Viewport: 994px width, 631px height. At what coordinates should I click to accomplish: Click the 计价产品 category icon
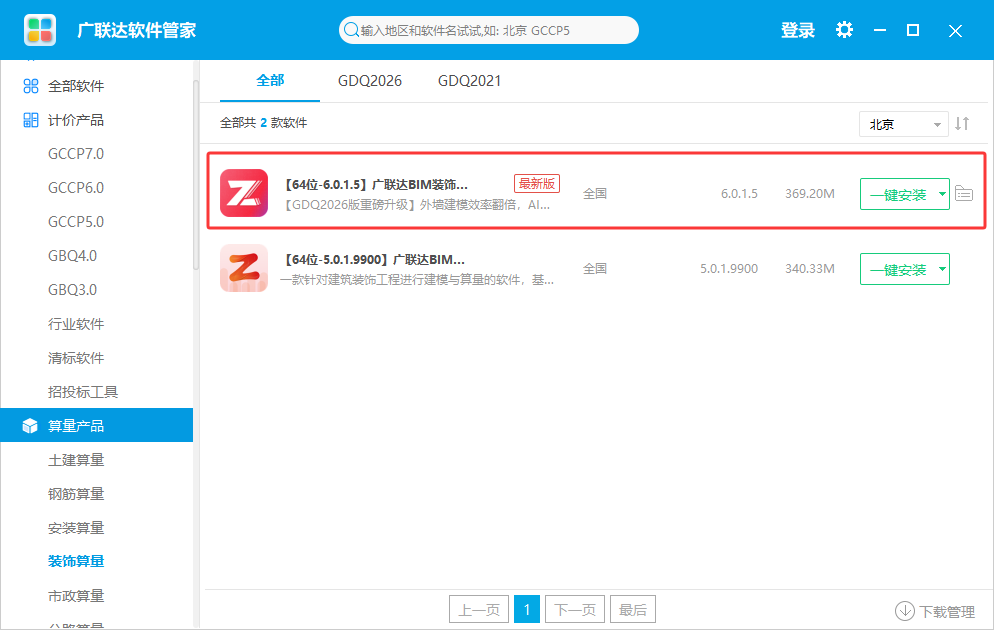tap(30, 120)
